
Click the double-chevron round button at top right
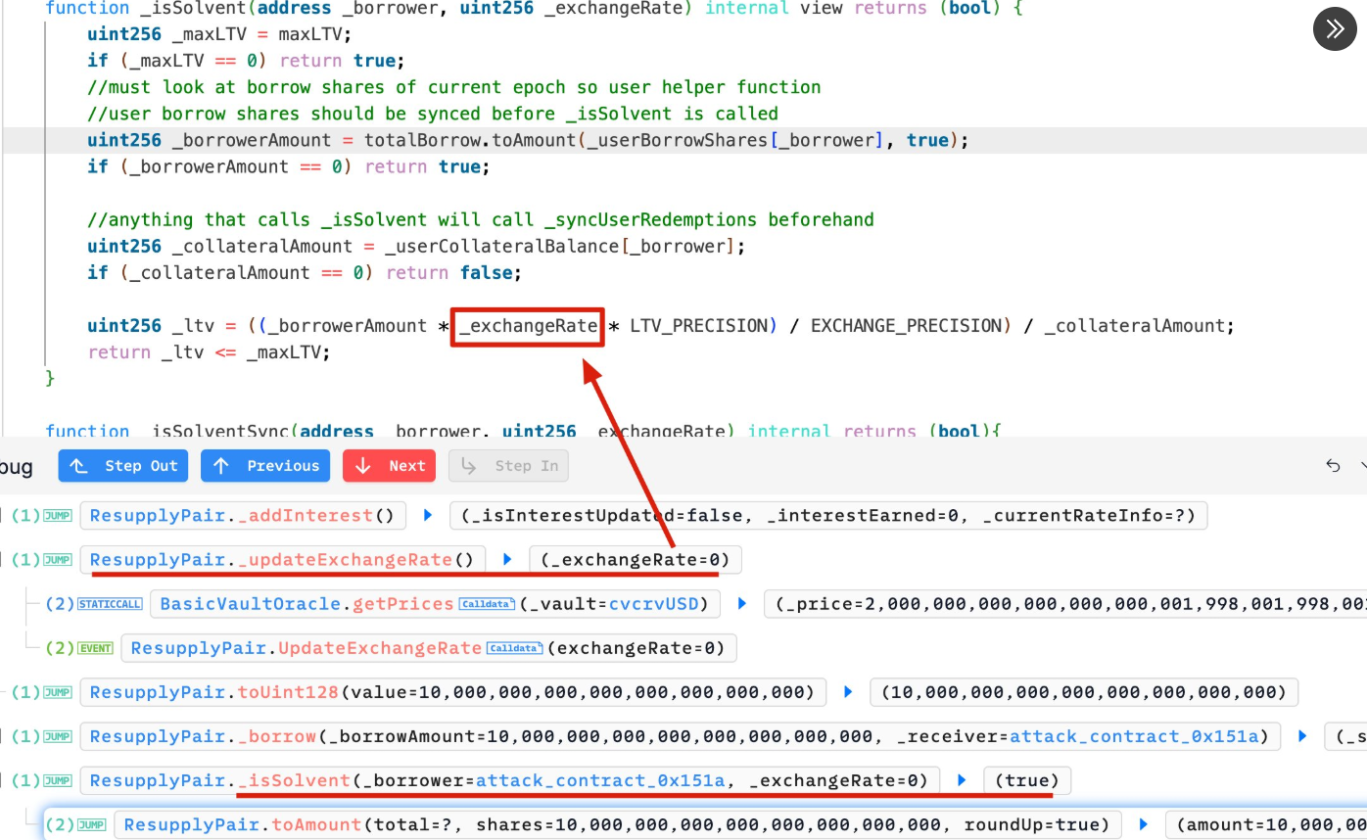tap(1335, 29)
